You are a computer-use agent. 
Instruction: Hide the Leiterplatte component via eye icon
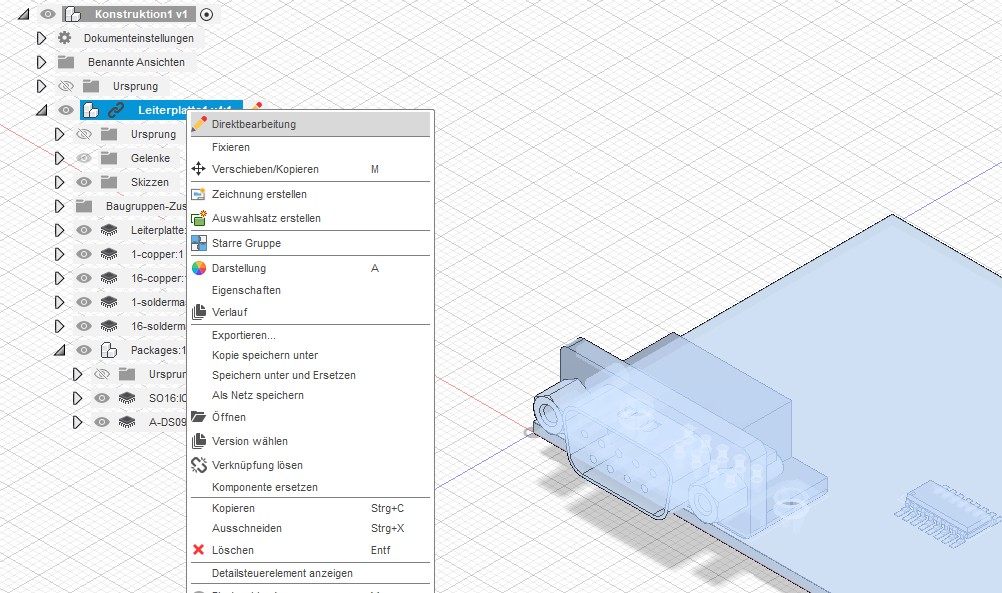[66, 110]
